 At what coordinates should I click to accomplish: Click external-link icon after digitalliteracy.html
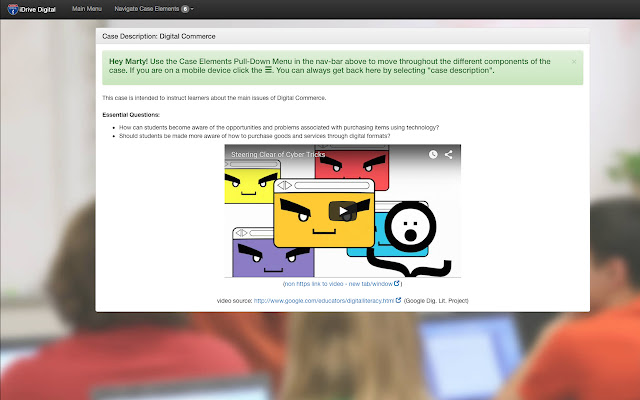click(x=398, y=300)
